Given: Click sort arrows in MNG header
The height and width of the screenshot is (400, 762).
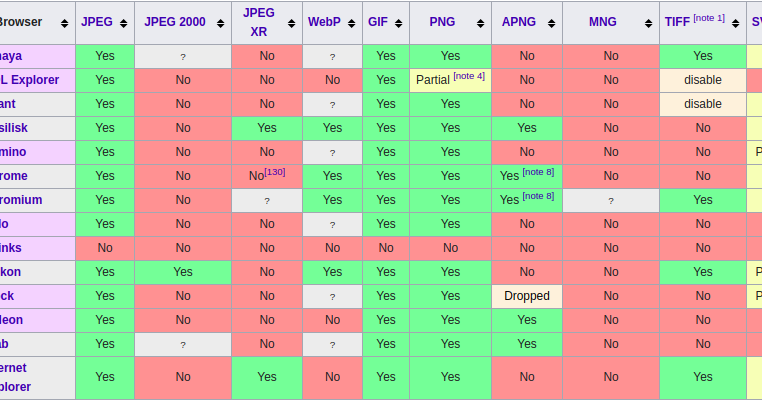Looking at the screenshot, I should pyautogui.click(x=648, y=23).
